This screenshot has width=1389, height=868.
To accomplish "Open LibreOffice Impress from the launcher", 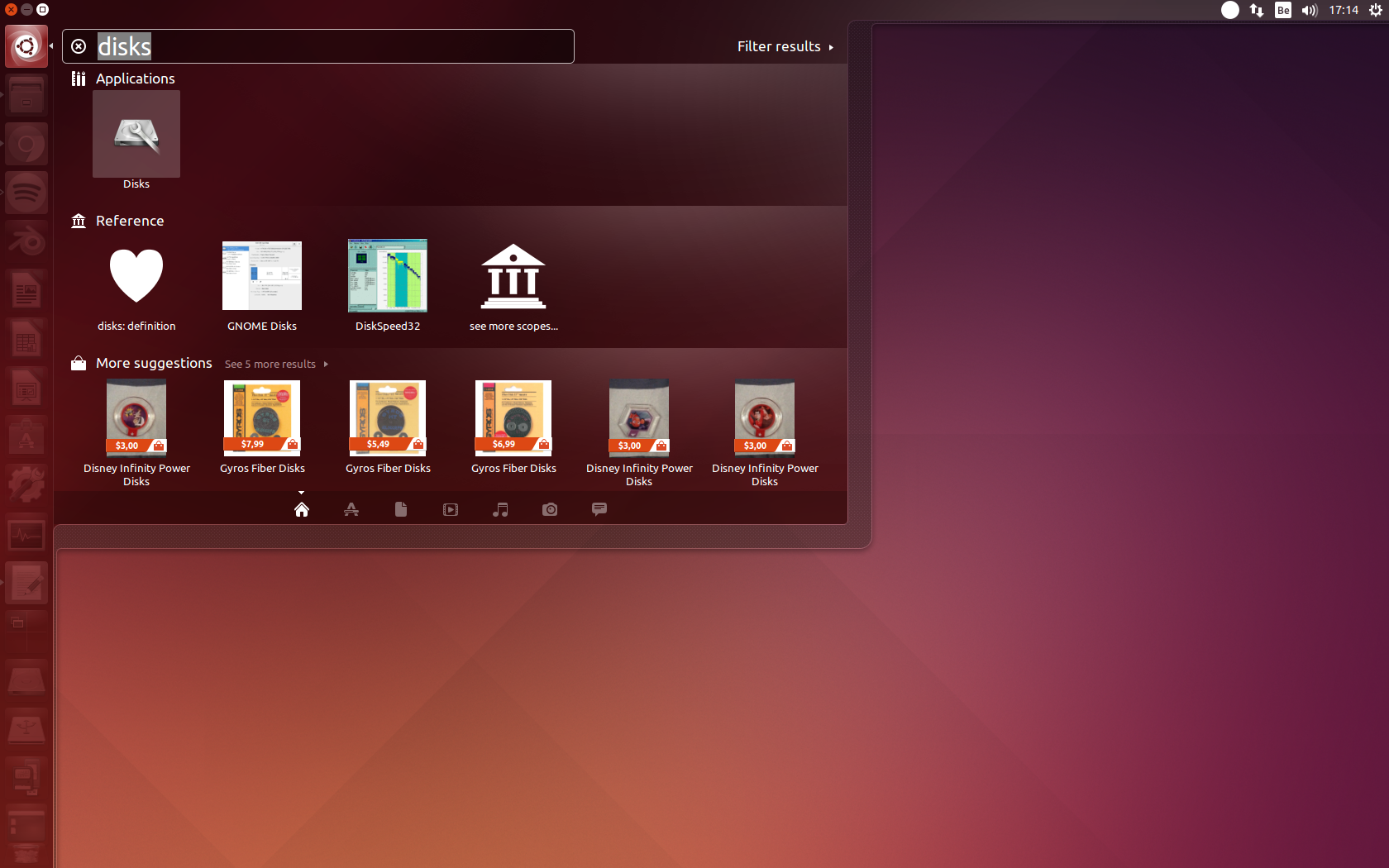I will coord(26,388).
